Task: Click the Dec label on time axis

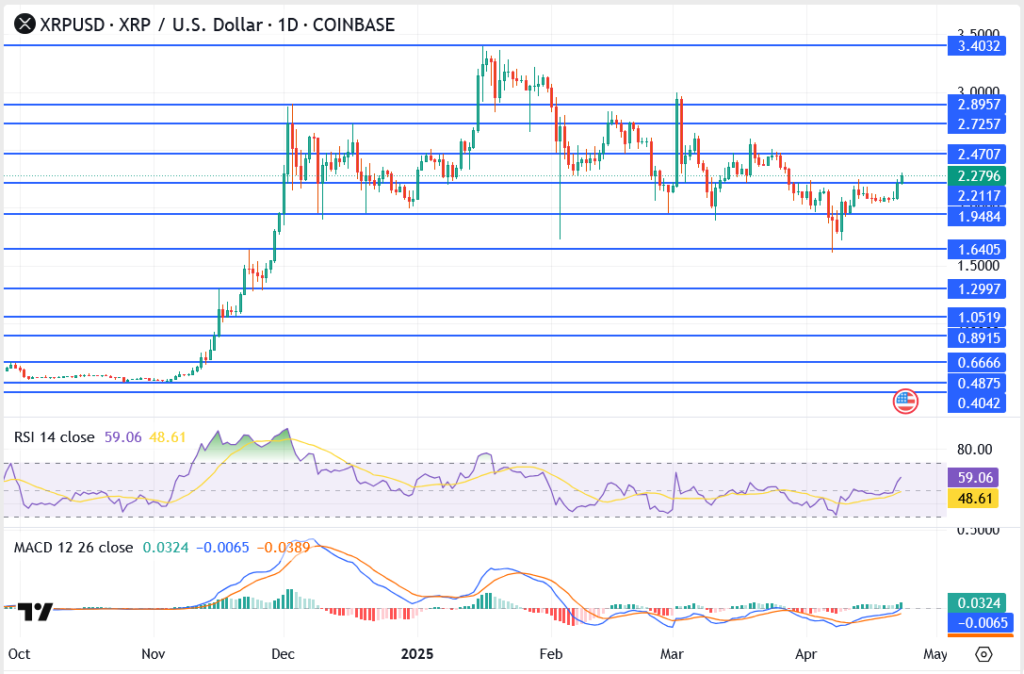Action: [x=283, y=654]
